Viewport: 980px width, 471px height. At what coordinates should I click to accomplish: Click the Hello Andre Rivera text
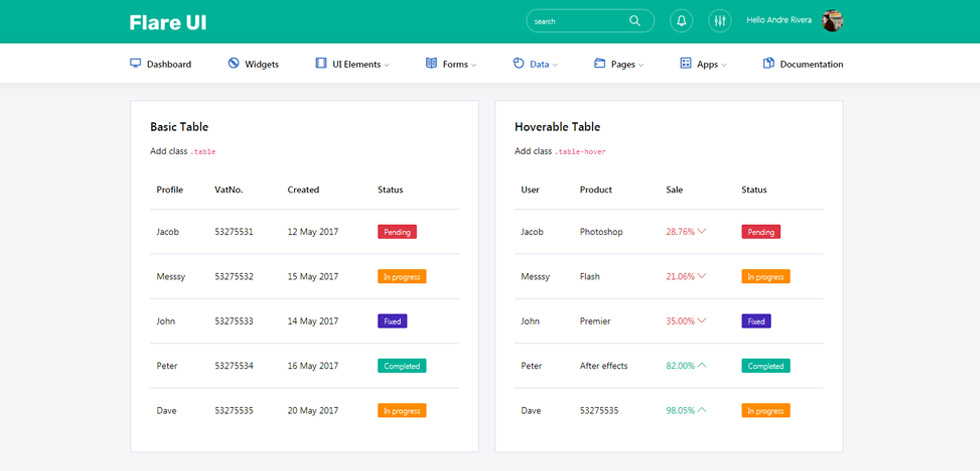(779, 20)
